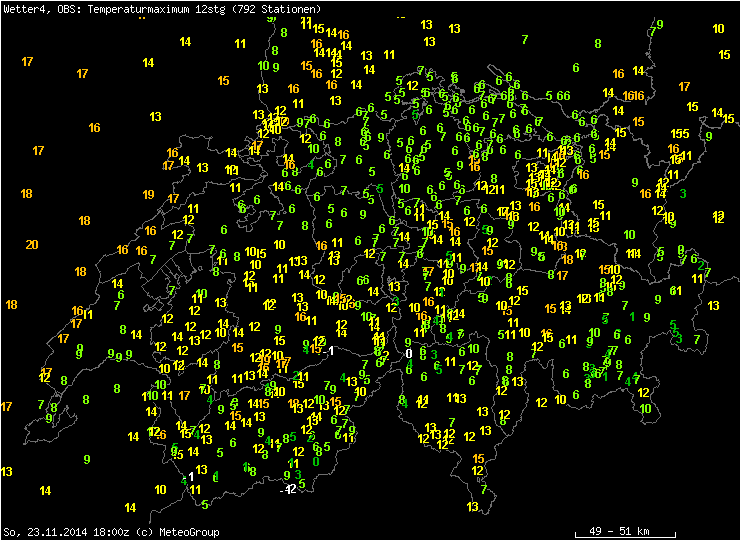The height and width of the screenshot is (540, 740).
Task: Click the Wetter4 label in title
Action: 24,9
